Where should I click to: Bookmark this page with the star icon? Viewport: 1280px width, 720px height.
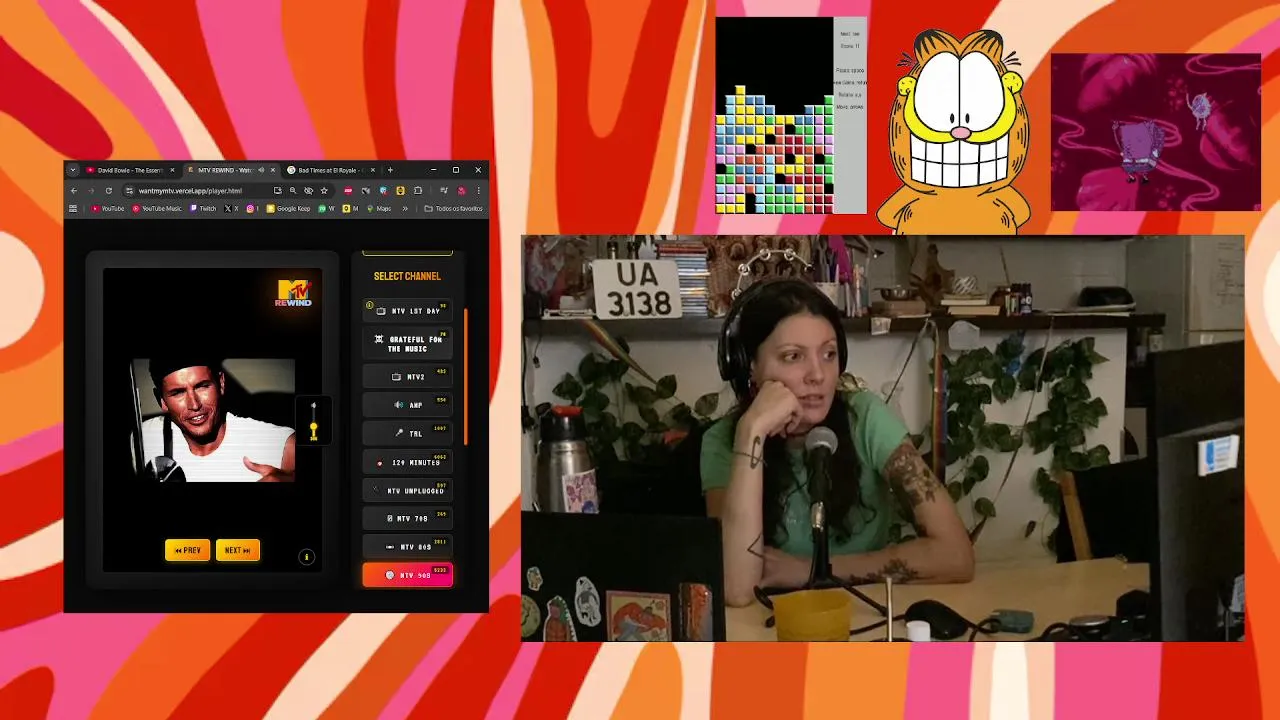pyautogui.click(x=324, y=191)
